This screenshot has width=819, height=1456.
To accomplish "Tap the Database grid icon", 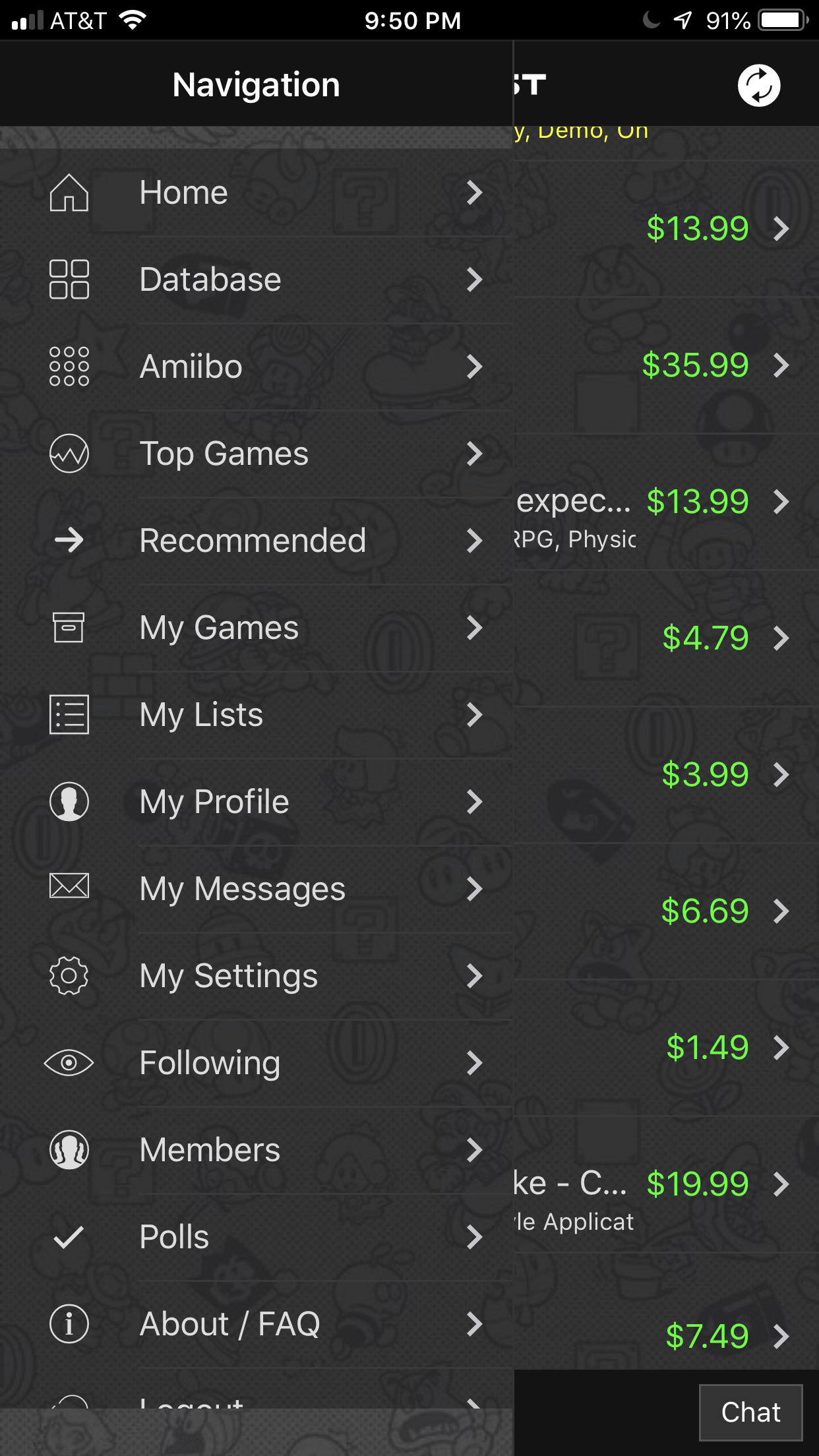I will pos(69,280).
